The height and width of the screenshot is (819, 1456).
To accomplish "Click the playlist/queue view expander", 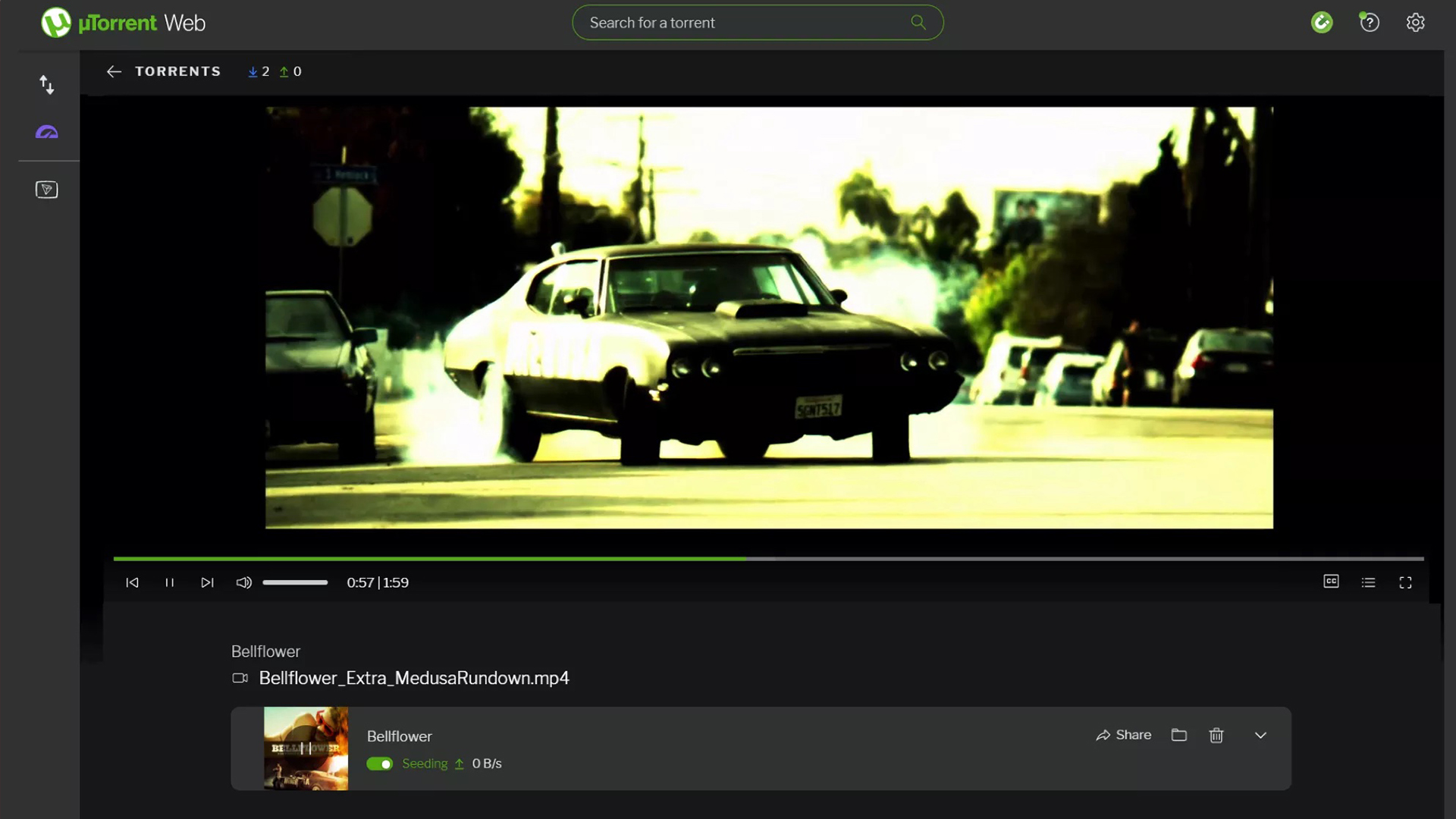I will coord(1369,582).
